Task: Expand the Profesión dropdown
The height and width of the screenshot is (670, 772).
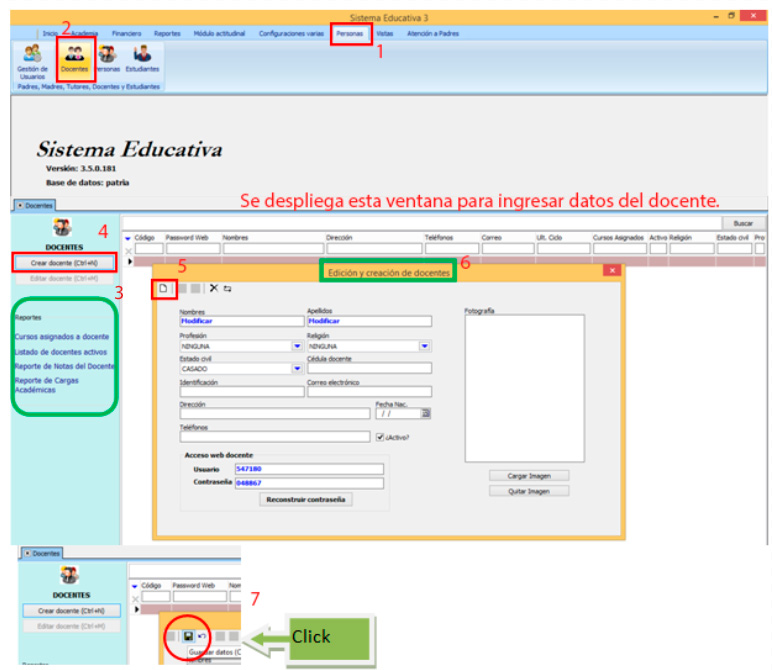Action: pos(297,346)
